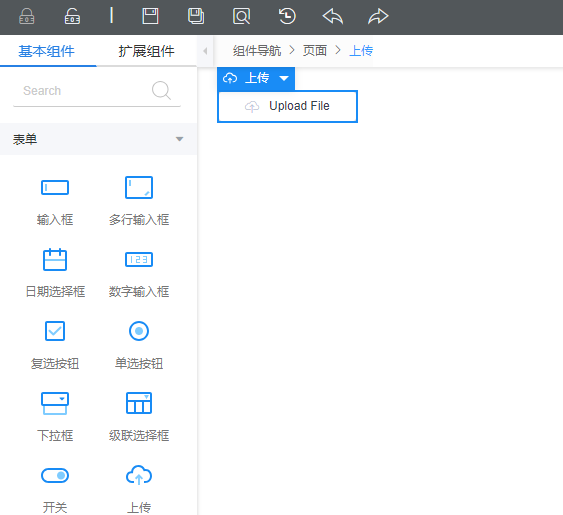Image resolution: width=563 pixels, height=515 pixels.
Task: Open the dropdown arrow on 上传 tag
Action: [x=284, y=78]
